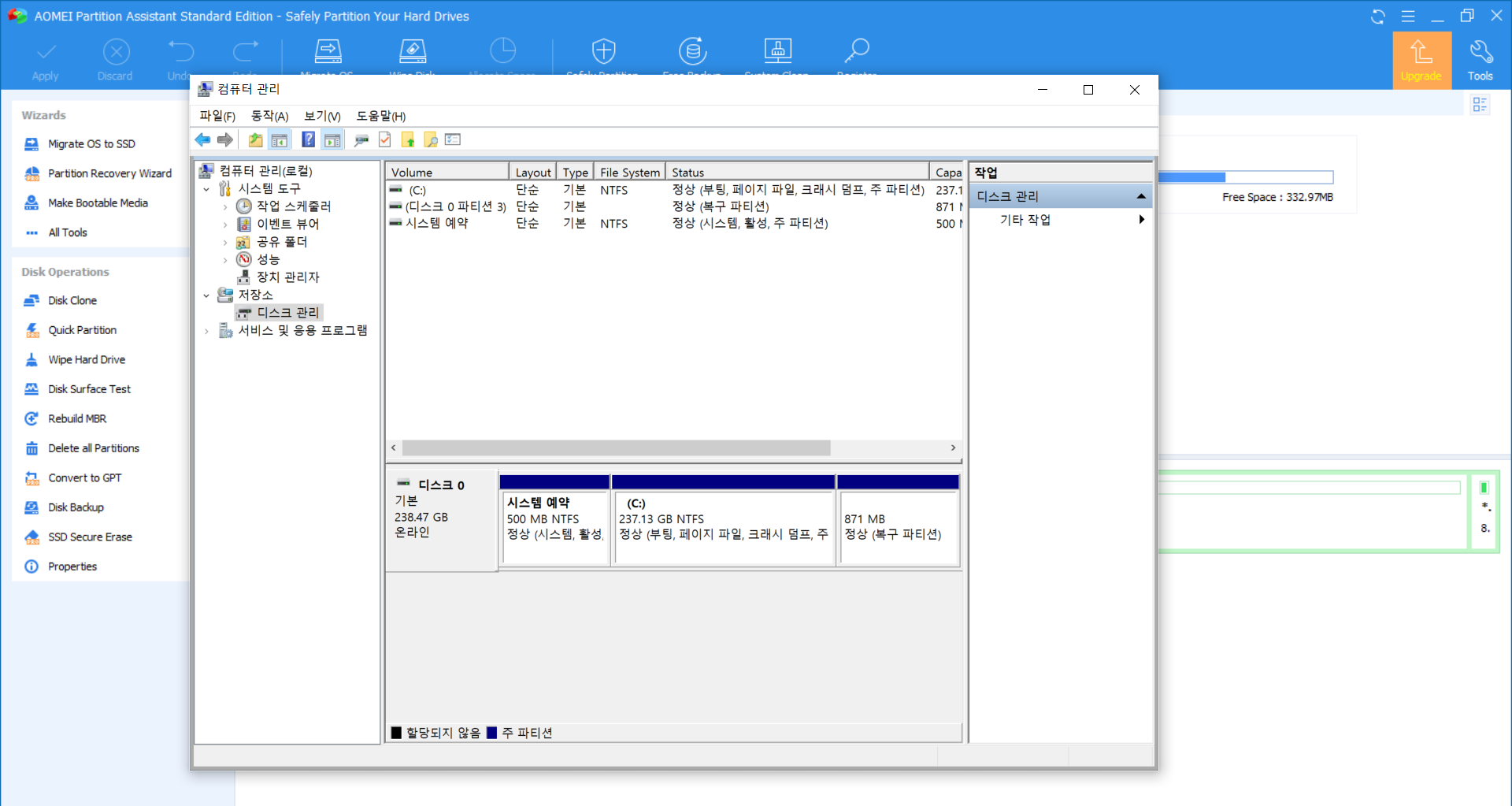
Task: Open Help via the blue question mark icon
Action: click(x=308, y=139)
